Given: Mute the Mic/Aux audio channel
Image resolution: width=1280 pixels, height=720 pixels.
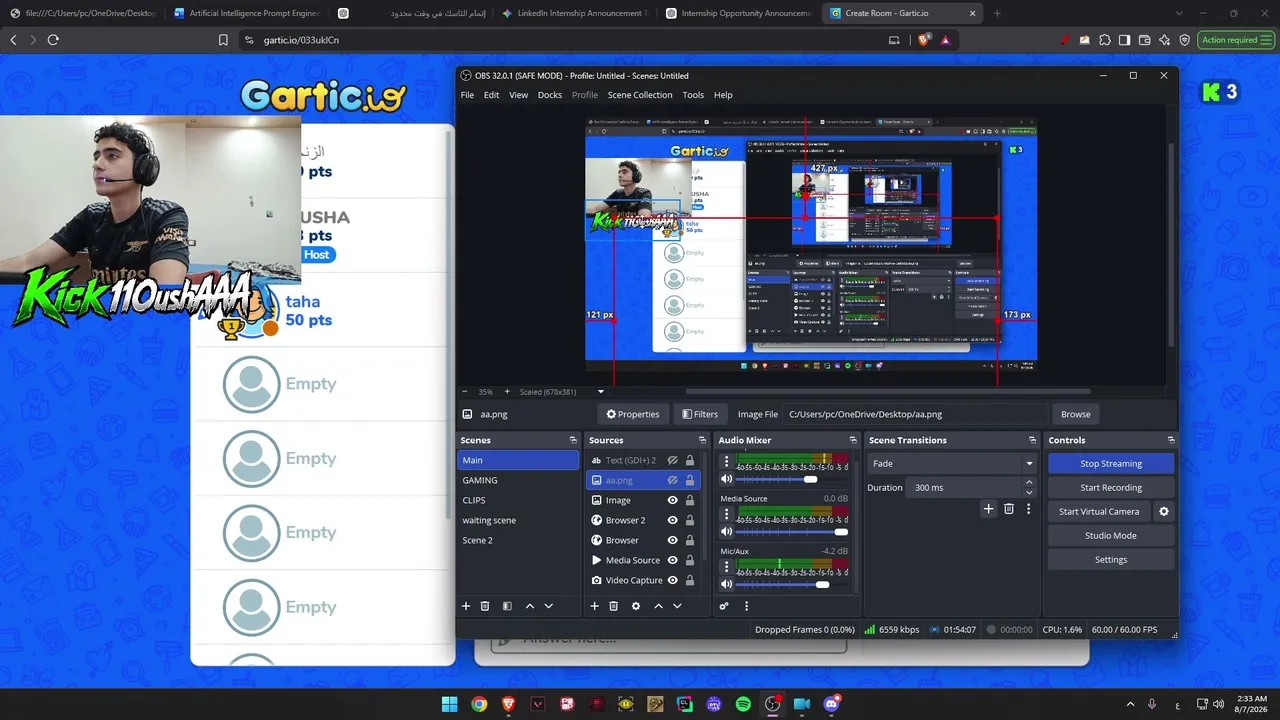Looking at the screenshot, I should coord(727,584).
